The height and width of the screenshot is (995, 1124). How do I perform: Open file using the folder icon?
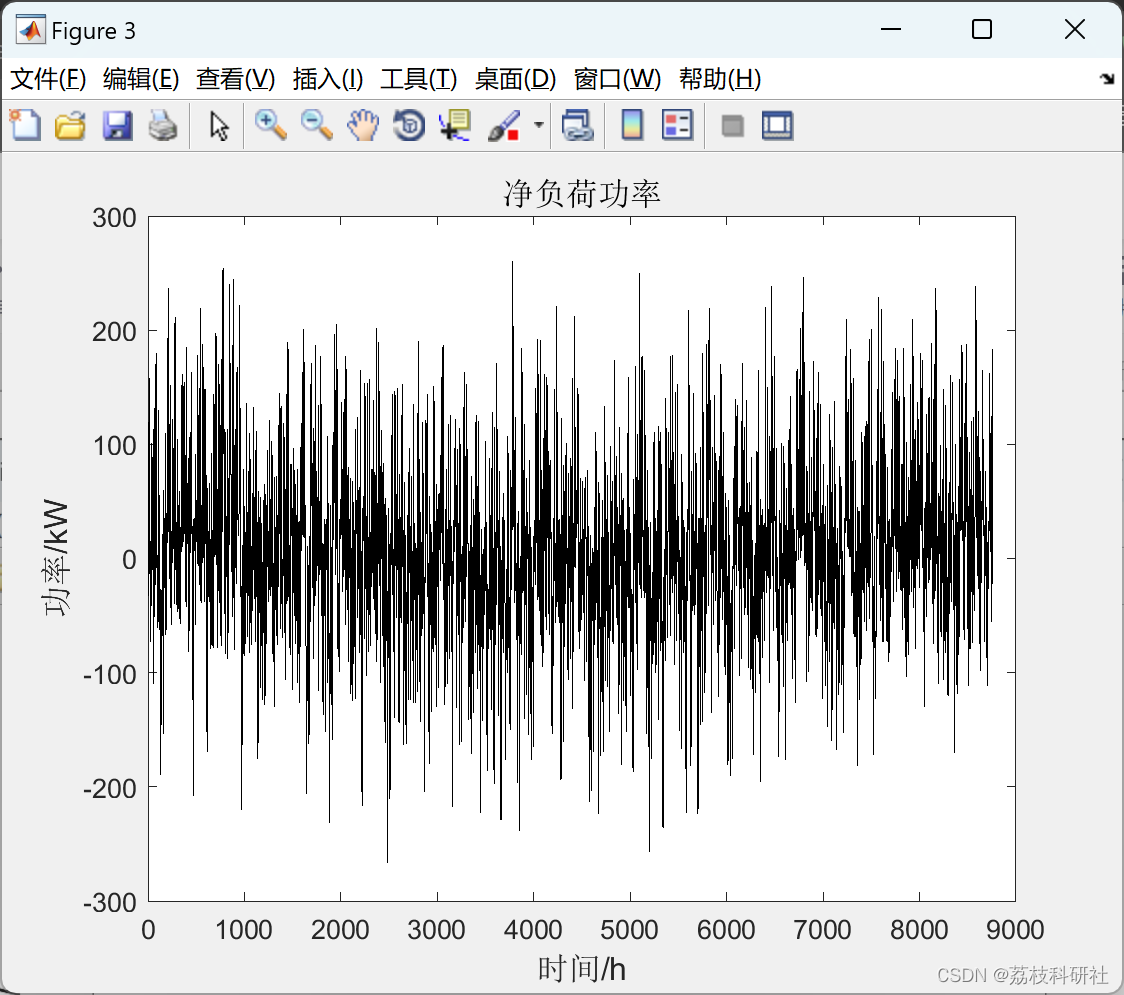(x=70, y=125)
